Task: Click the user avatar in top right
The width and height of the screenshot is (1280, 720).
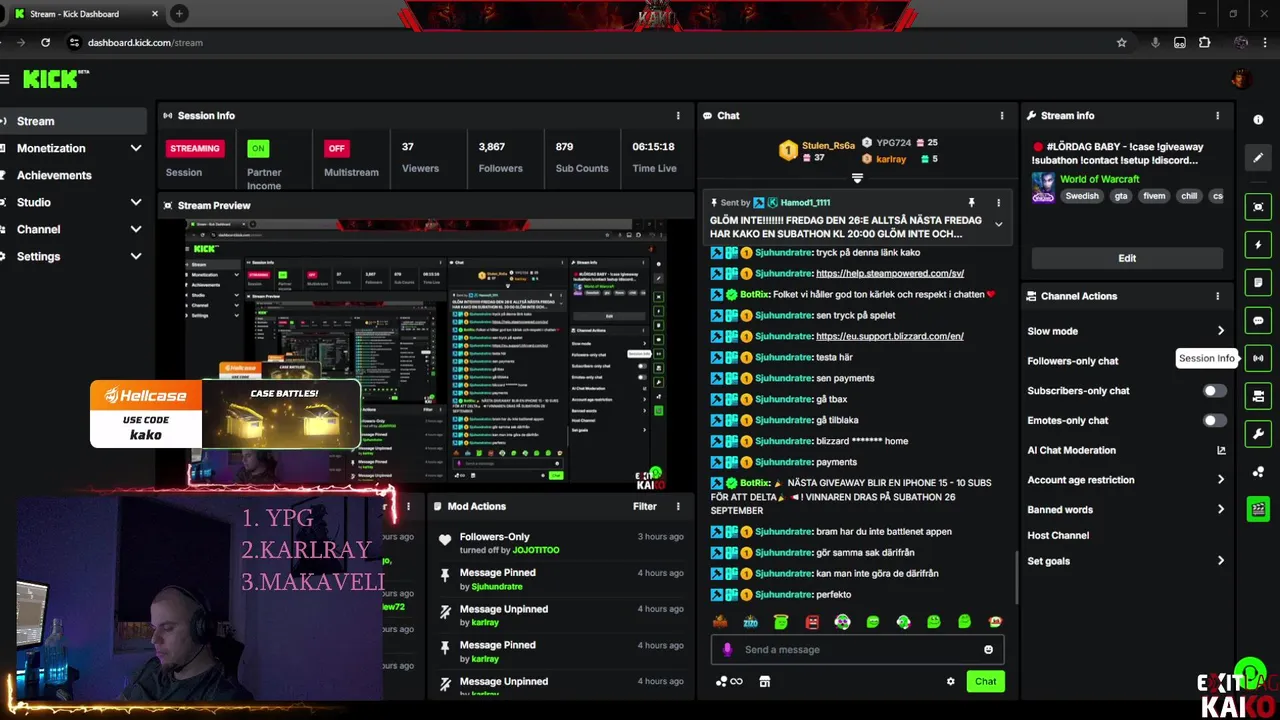Action: (1241, 79)
